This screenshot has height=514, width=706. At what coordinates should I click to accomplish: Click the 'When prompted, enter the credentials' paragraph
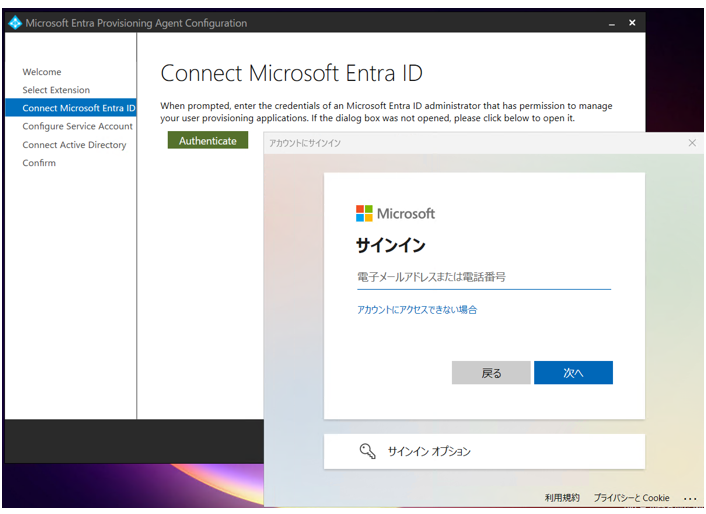pos(386,112)
